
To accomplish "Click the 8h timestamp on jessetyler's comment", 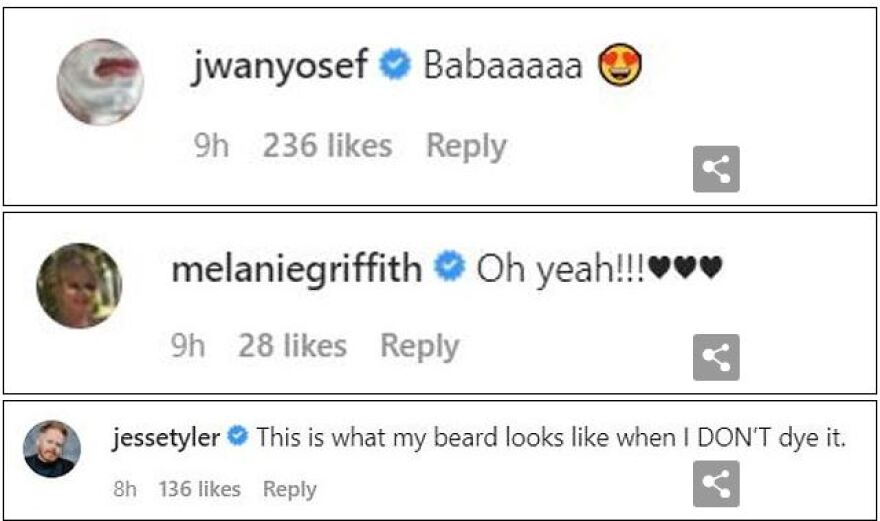I will click(125, 489).
